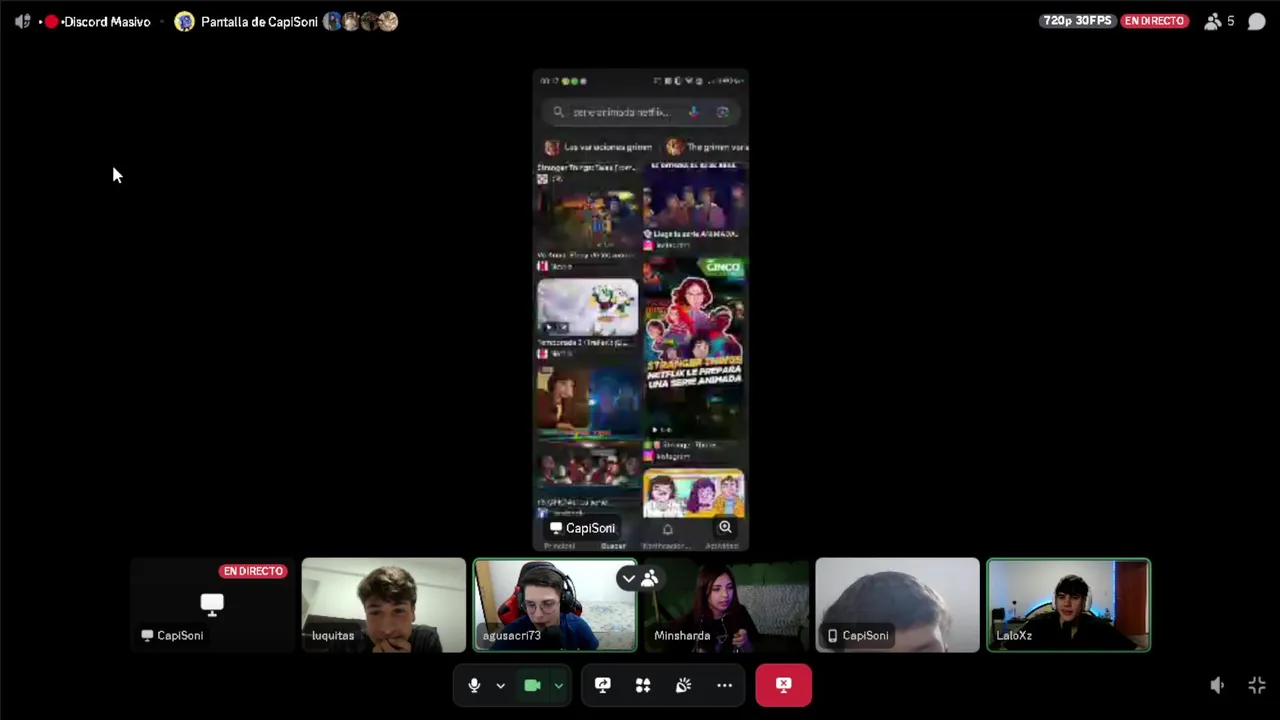Select the CapiSoni EN DIRECTO stream tile
This screenshot has width=1280, height=720.
[x=212, y=605]
